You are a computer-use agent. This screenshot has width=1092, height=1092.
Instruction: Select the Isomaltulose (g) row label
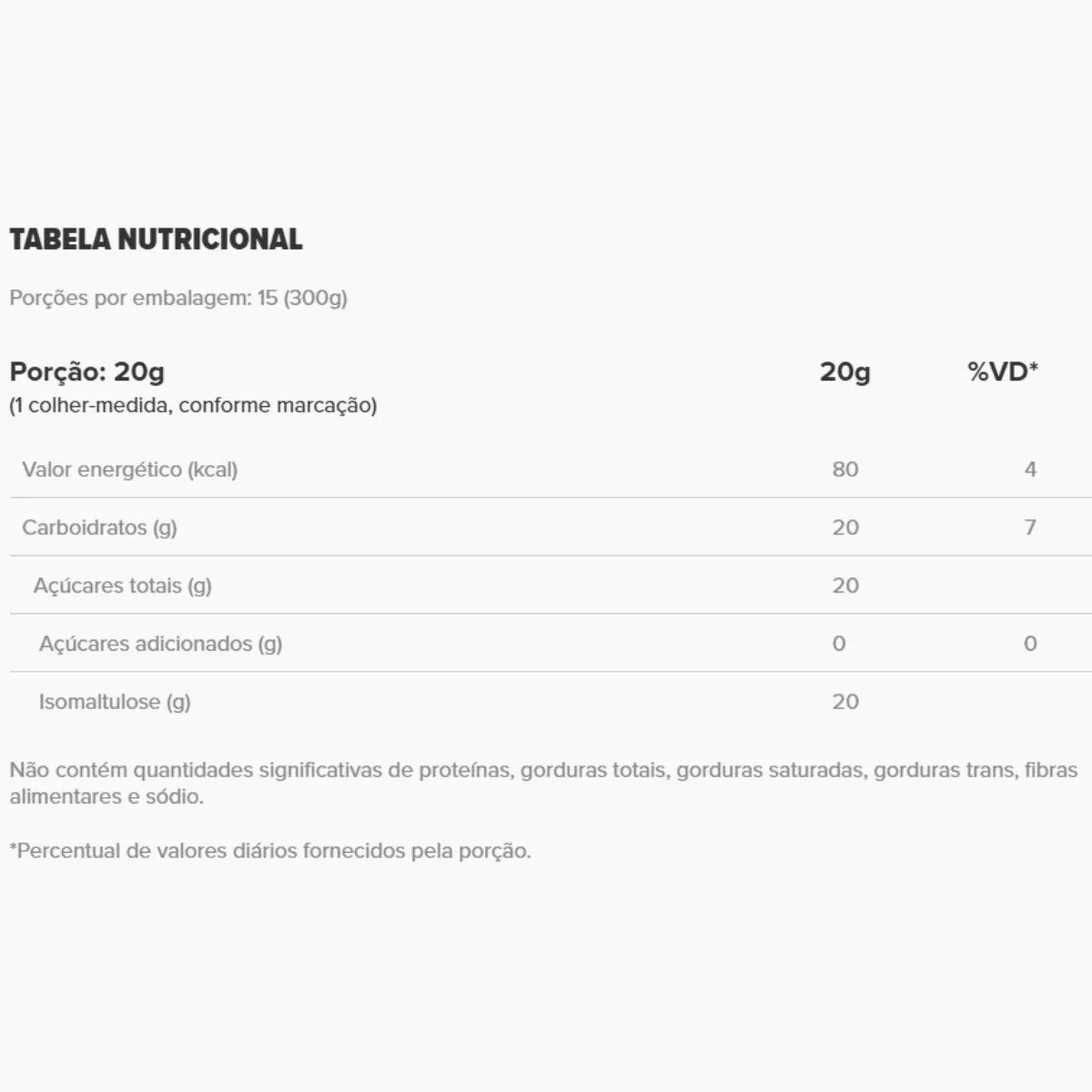tap(115, 703)
